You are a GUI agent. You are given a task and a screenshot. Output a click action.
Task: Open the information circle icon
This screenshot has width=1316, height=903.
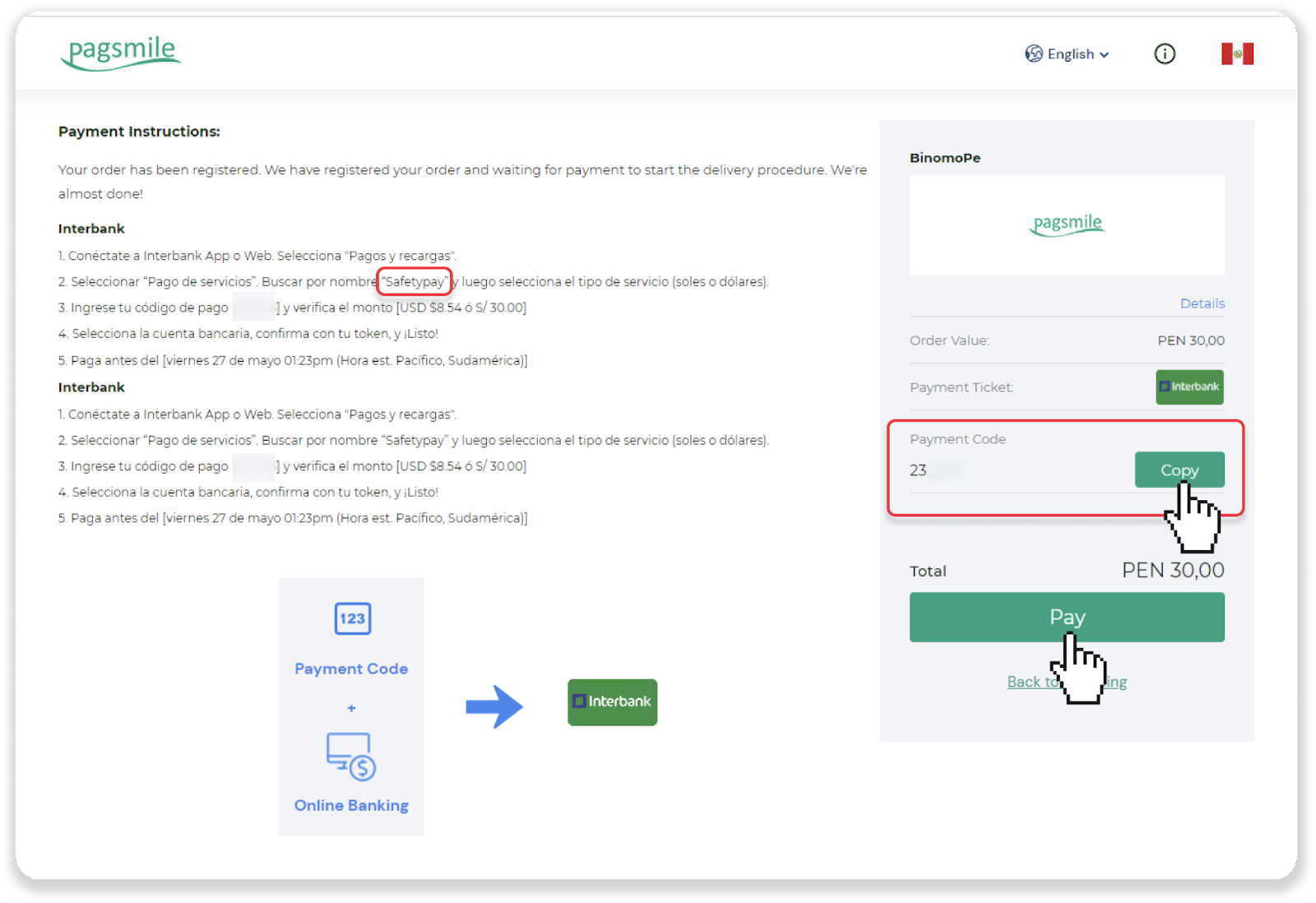(x=1165, y=54)
